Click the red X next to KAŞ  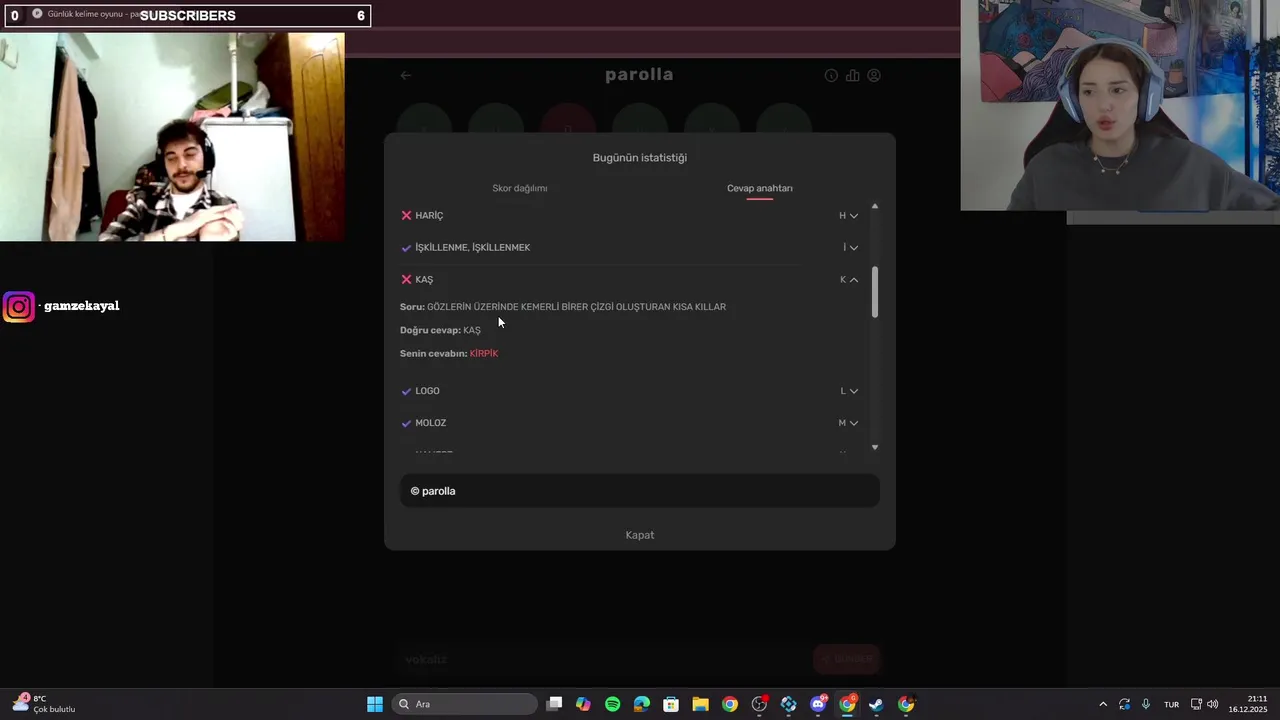tap(406, 279)
